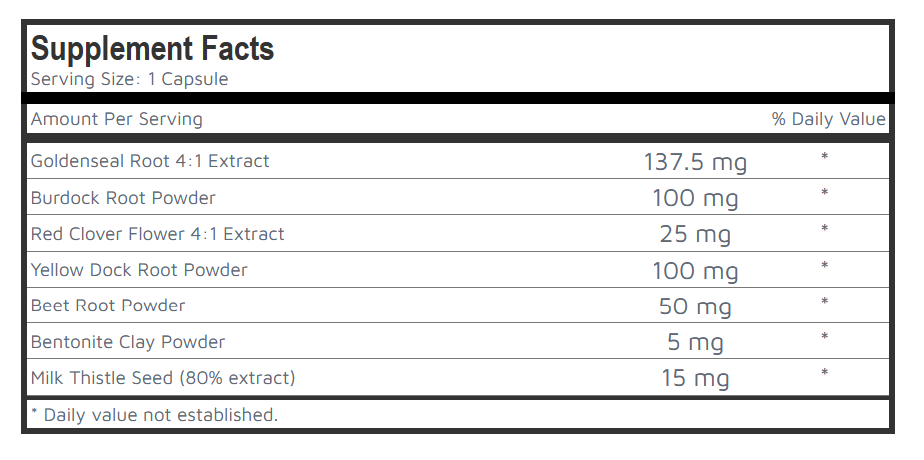Viewport: 924px width, 460px height.
Task: Select Goldenseal Root 4:1 Extract ingredient name
Action: click(x=150, y=161)
